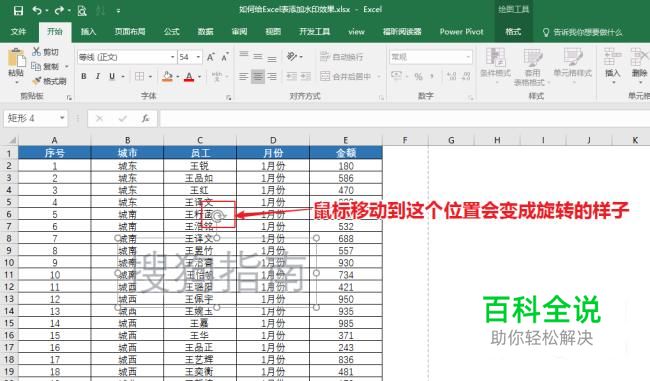This screenshot has height=381, width=650.
Task: Open the 公式 ribbon tab
Action: point(171,32)
